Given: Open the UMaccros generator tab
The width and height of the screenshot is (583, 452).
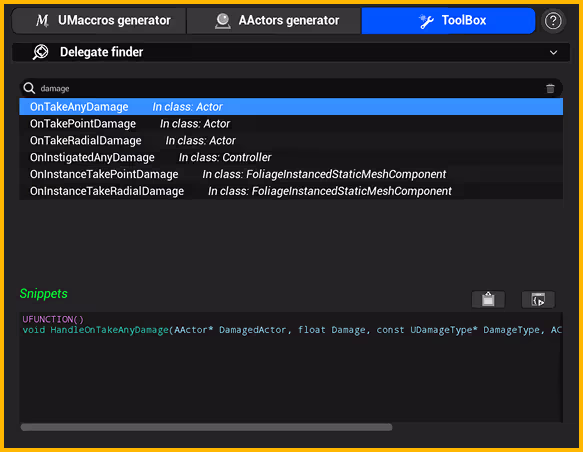Looking at the screenshot, I should [99, 20].
